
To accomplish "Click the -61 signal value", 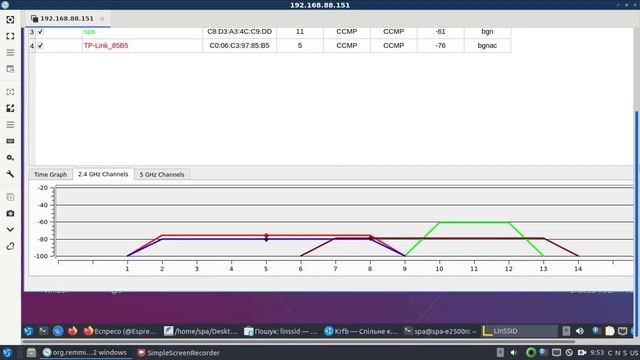I will [440, 31].
